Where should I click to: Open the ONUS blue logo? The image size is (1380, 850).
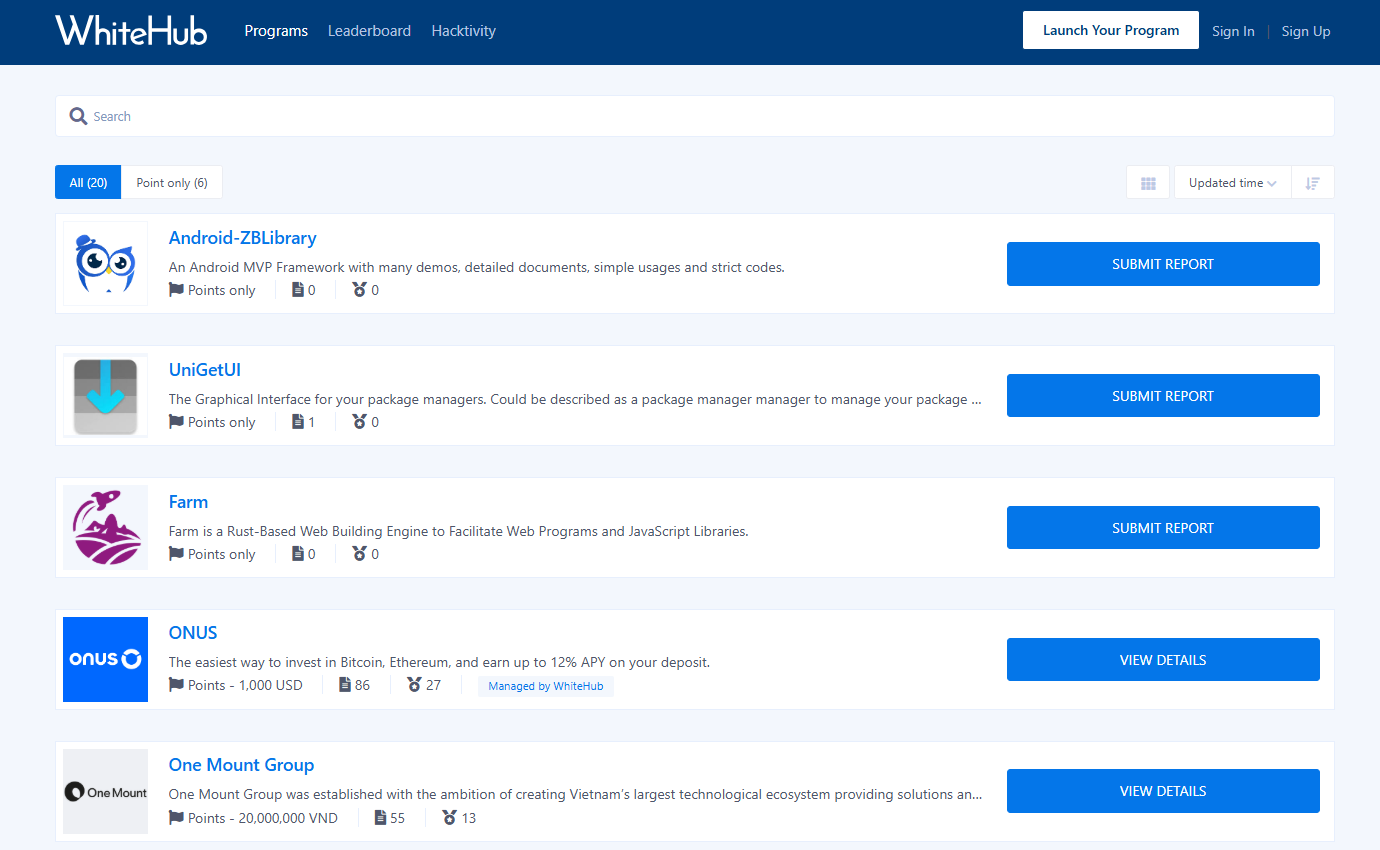(x=105, y=659)
